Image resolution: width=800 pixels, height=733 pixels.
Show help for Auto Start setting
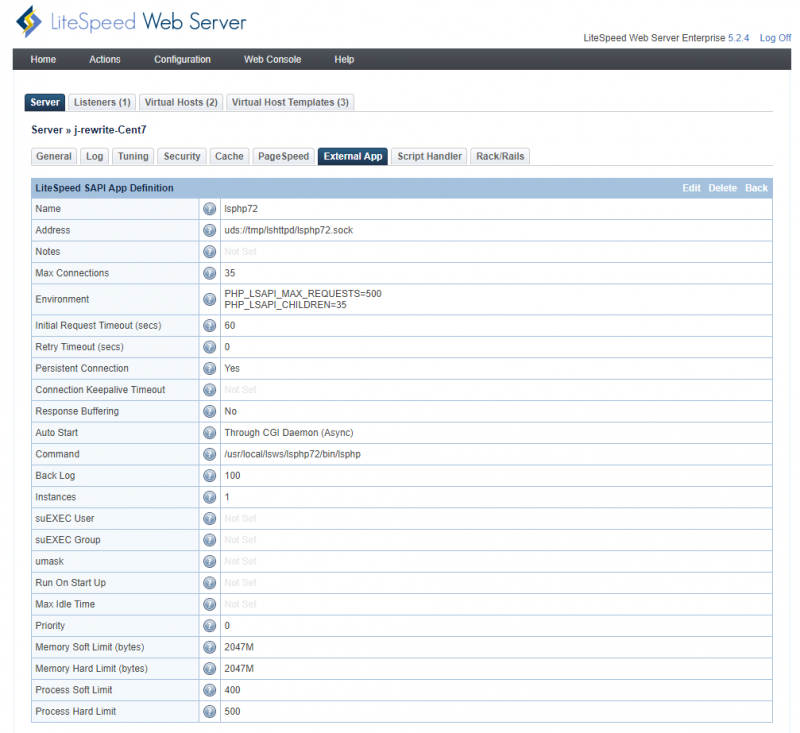click(x=210, y=433)
